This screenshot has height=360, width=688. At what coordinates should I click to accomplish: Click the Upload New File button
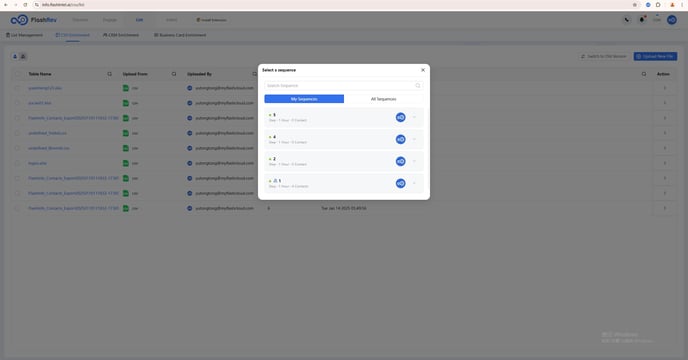tap(655, 56)
